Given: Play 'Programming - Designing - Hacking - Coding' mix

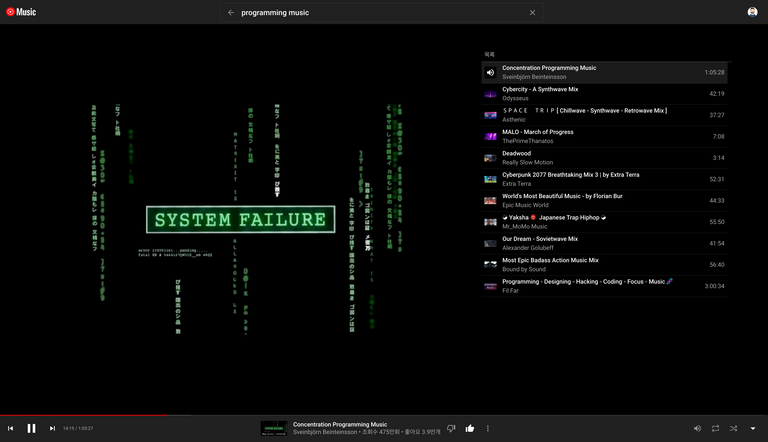Looking at the screenshot, I should coord(587,282).
